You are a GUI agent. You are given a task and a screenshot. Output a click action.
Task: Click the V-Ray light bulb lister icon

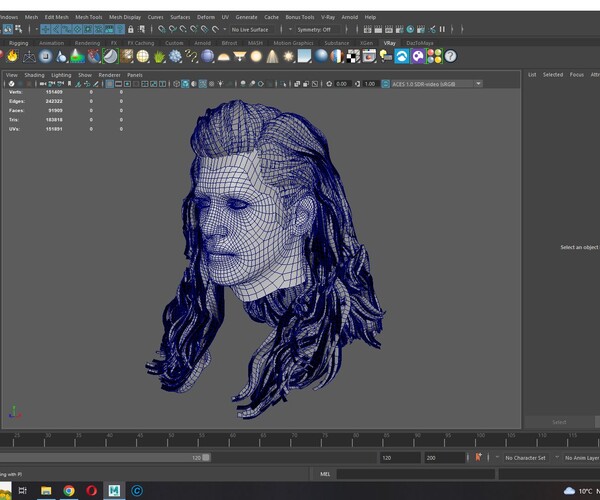(x=386, y=56)
